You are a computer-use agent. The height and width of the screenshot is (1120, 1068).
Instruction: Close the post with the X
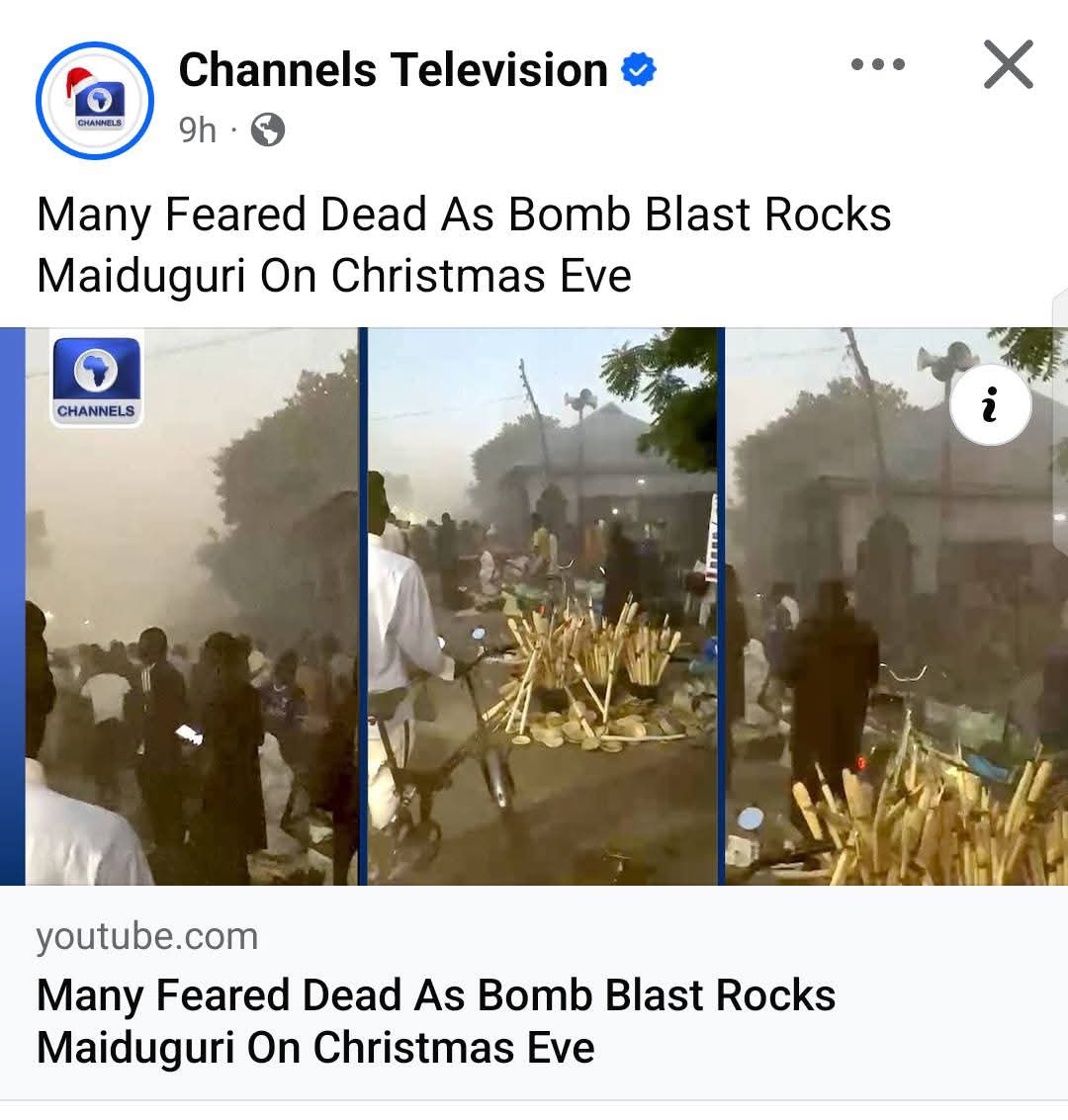tap(1008, 65)
